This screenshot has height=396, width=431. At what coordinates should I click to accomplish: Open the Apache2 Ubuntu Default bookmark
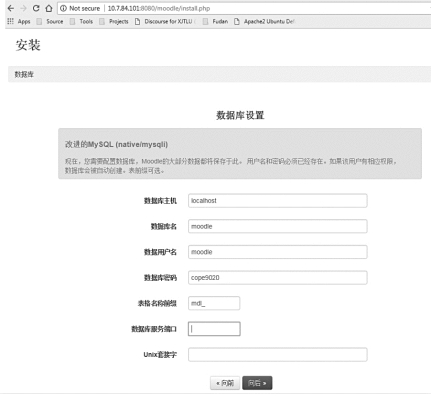point(264,21)
